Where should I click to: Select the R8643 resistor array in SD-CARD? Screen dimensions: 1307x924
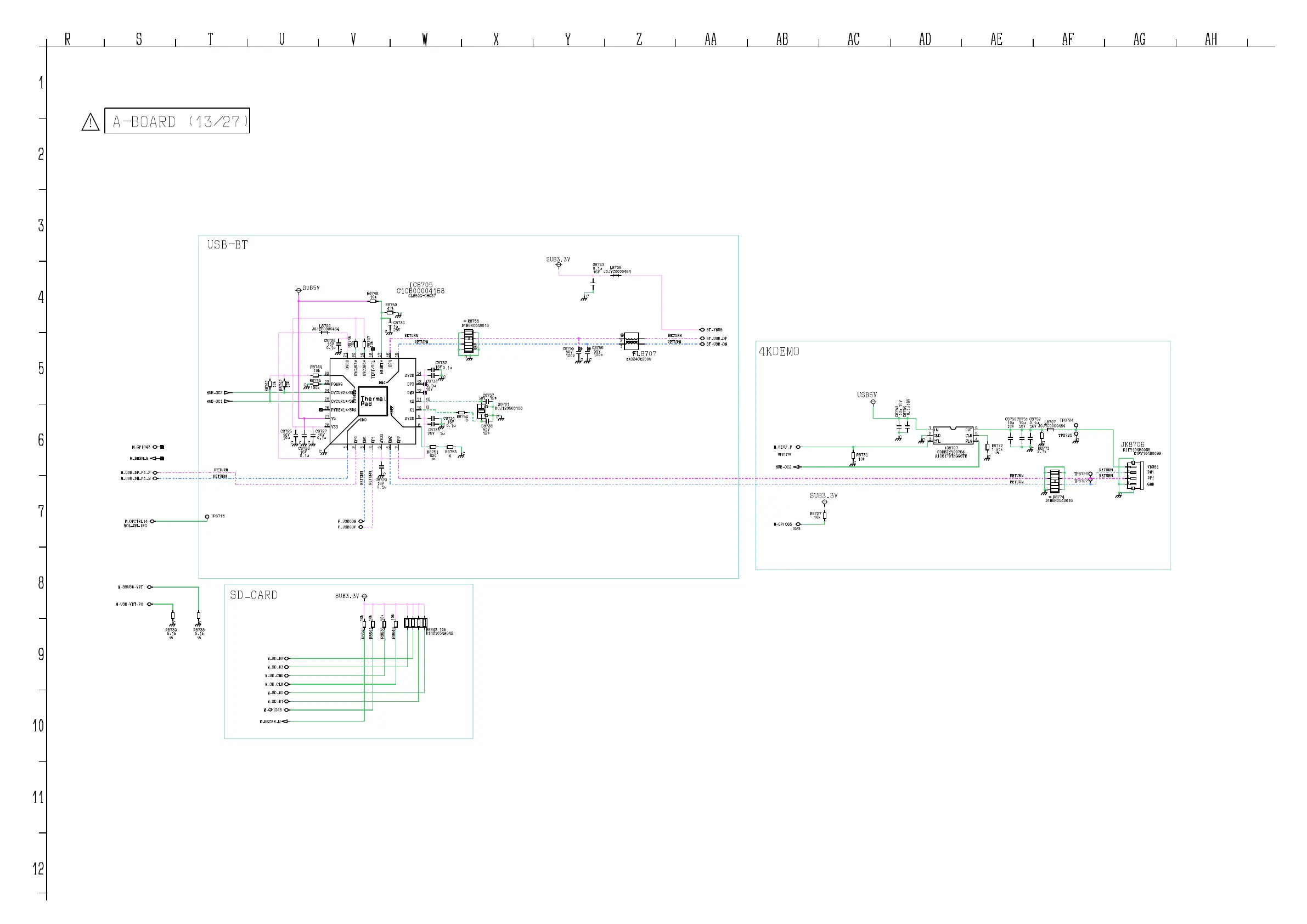pyautogui.click(x=415, y=623)
